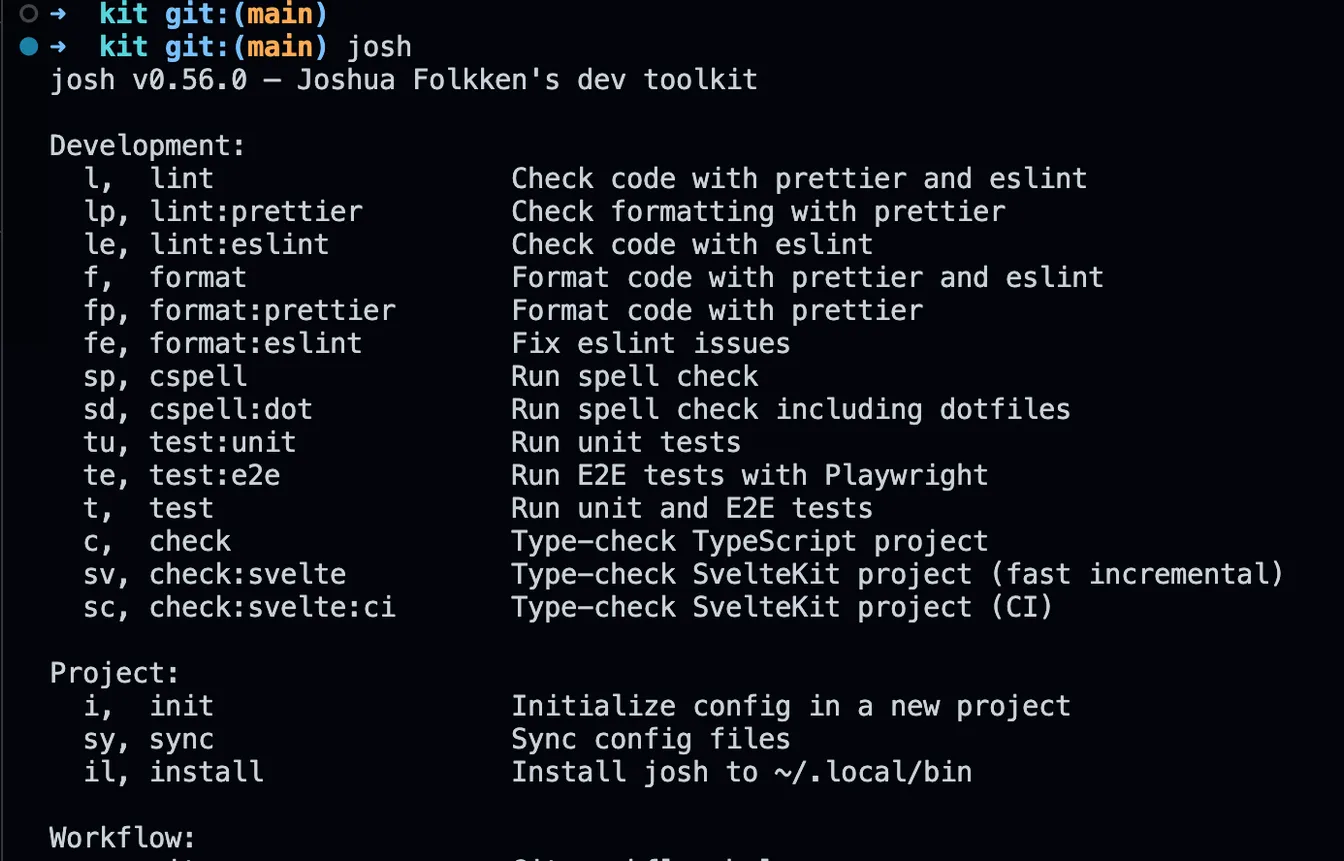This screenshot has width=1344, height=861.
Task: Click the "Workflow:" section heading
Action: click(x=123, y=838)
